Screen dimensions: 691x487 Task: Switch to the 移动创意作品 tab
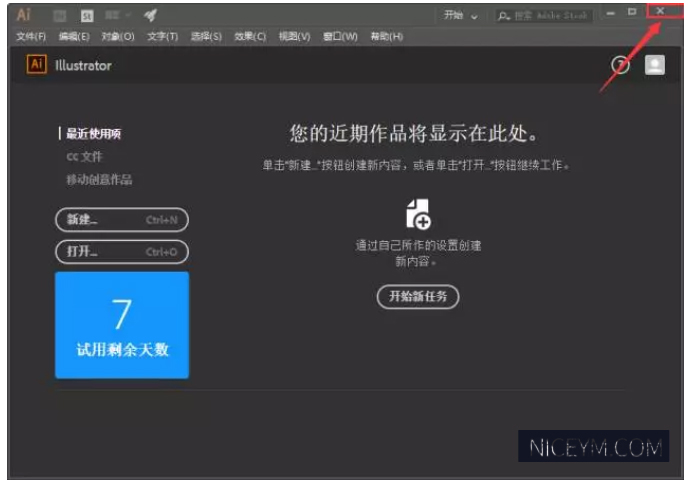[x=99, y=179]
